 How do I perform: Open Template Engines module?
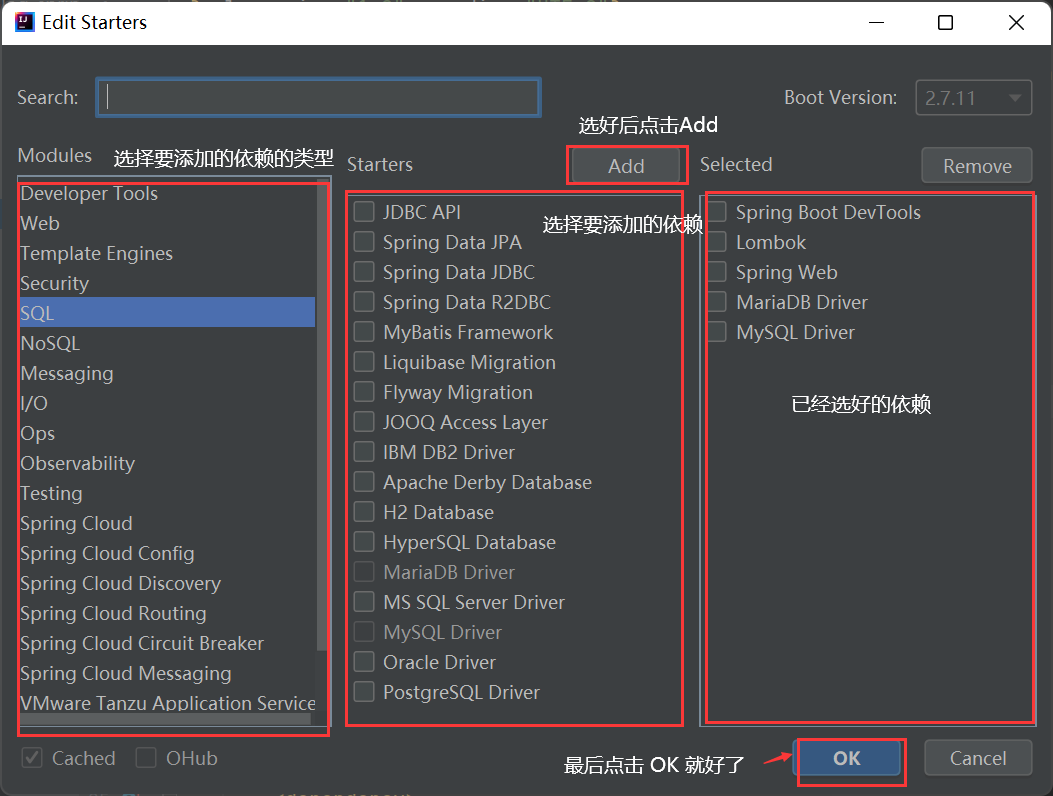[167, 253]
